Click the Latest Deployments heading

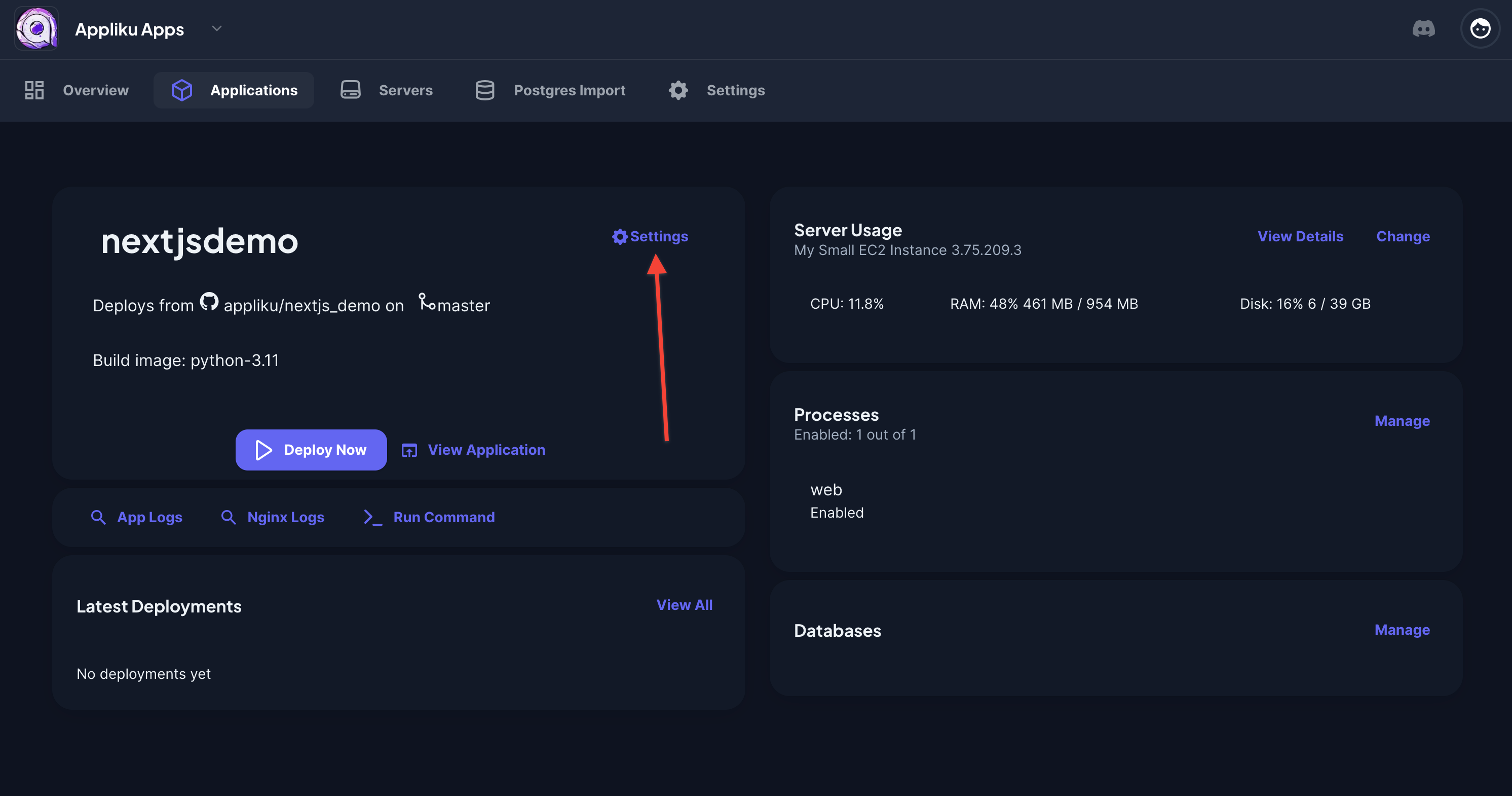[x=159, y=606]
